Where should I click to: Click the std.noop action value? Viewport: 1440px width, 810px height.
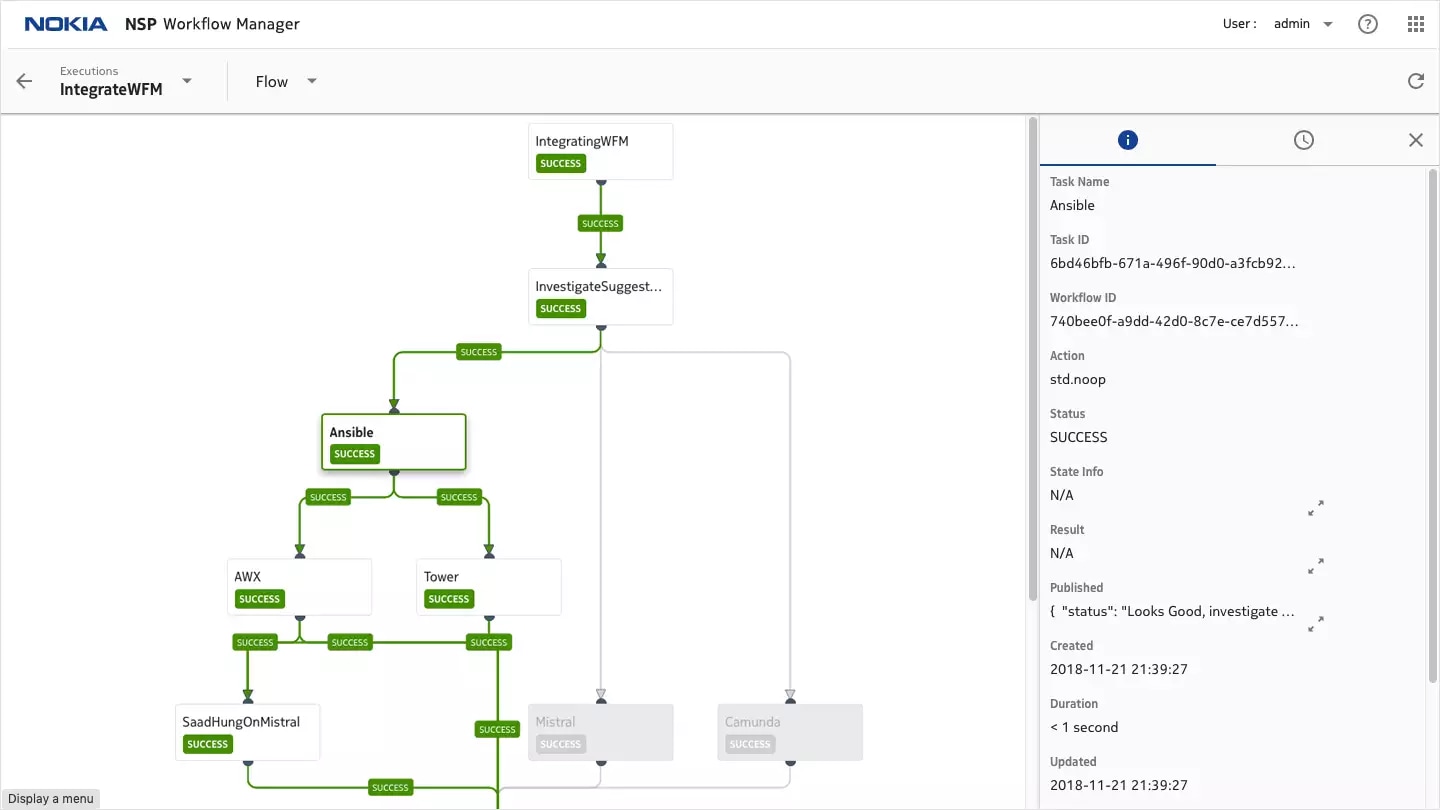point(1078,380)
